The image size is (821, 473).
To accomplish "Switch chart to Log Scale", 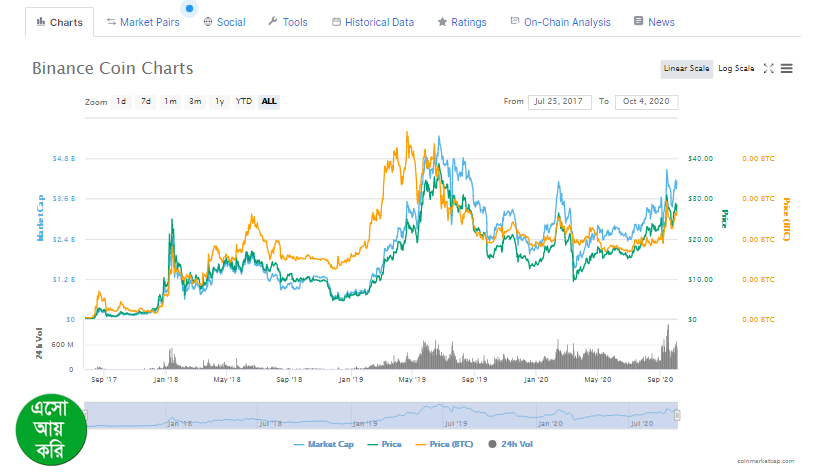I will (x=736, y=68).
